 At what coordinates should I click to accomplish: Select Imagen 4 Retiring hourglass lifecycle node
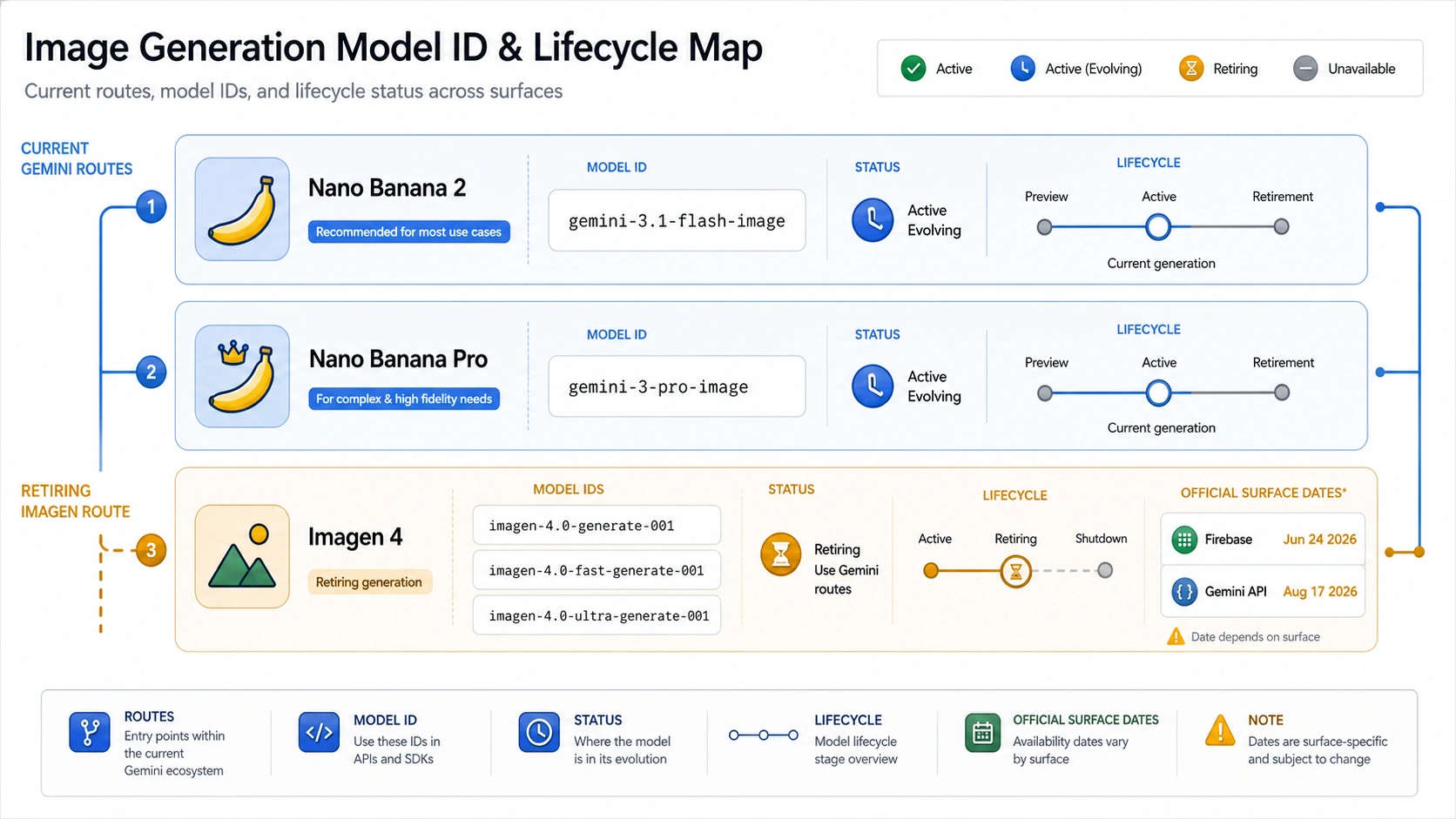tap(1015, 571)
